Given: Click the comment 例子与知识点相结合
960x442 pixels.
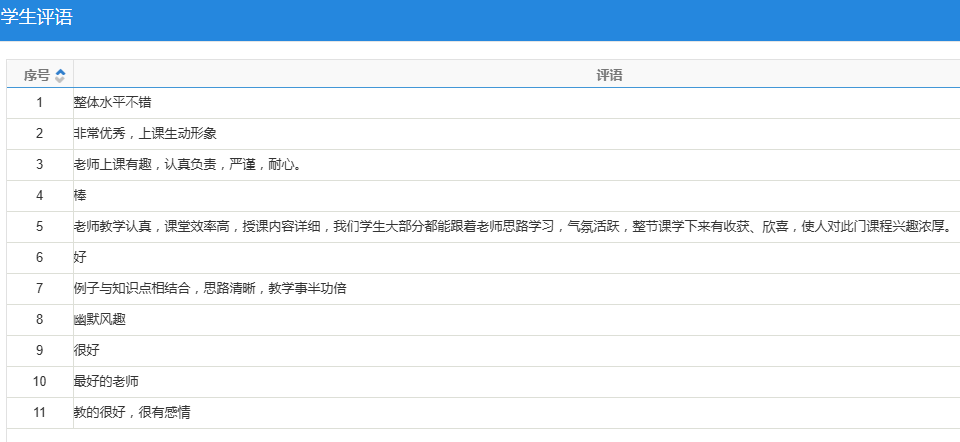Looking at the screenshot, I should click(210, 288).
